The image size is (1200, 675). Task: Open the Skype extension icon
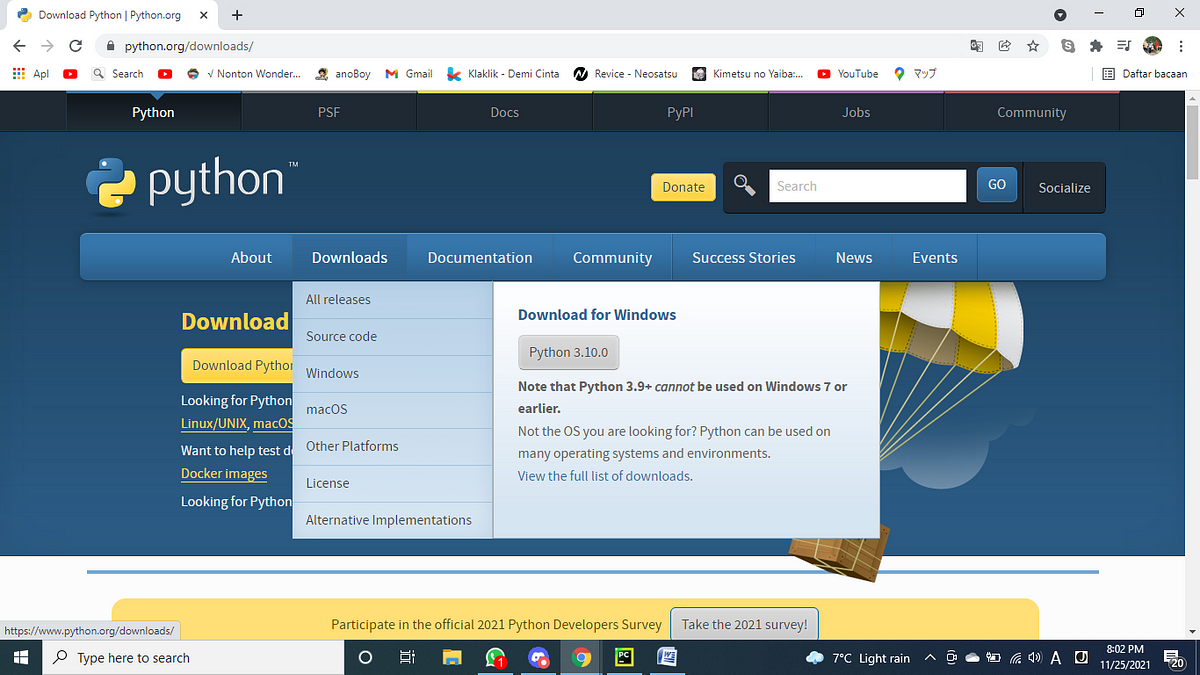pyautogui.click(x=1068, y=46)
